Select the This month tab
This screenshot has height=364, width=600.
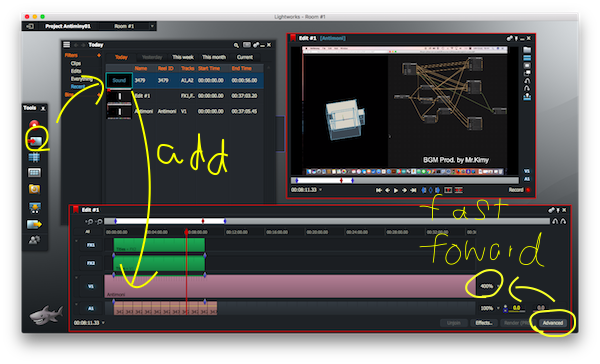(214, 57)
